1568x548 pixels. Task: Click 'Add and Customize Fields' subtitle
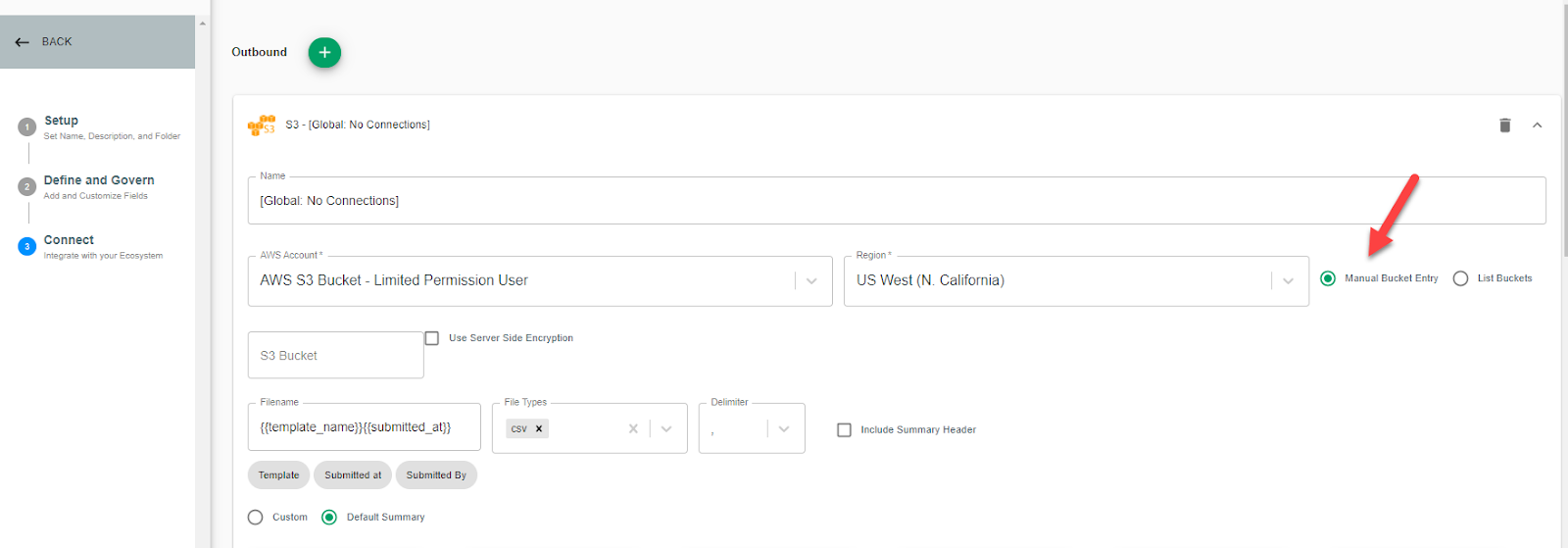[x=96, y=196]
